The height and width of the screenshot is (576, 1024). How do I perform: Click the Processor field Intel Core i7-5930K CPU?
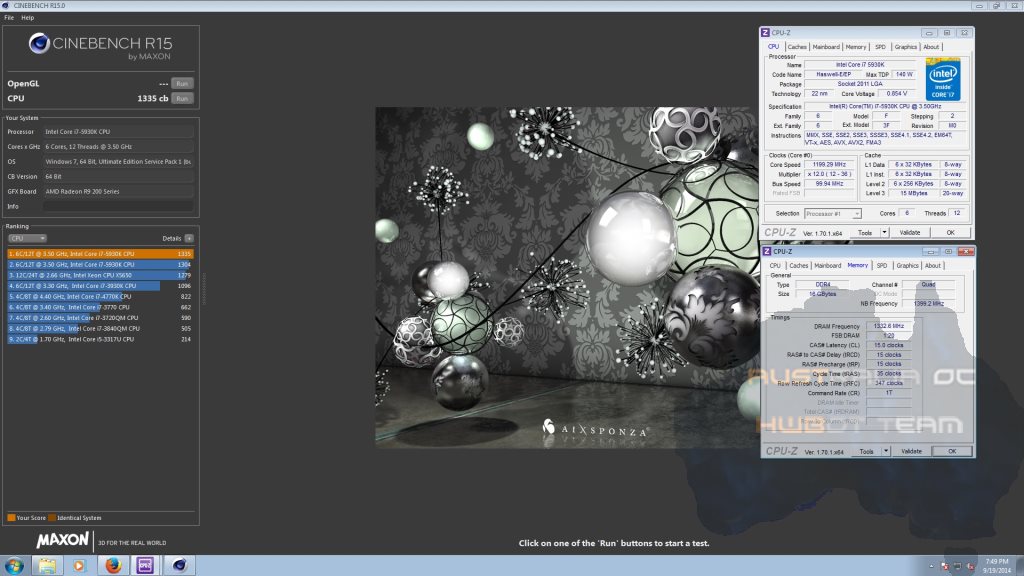118,132
